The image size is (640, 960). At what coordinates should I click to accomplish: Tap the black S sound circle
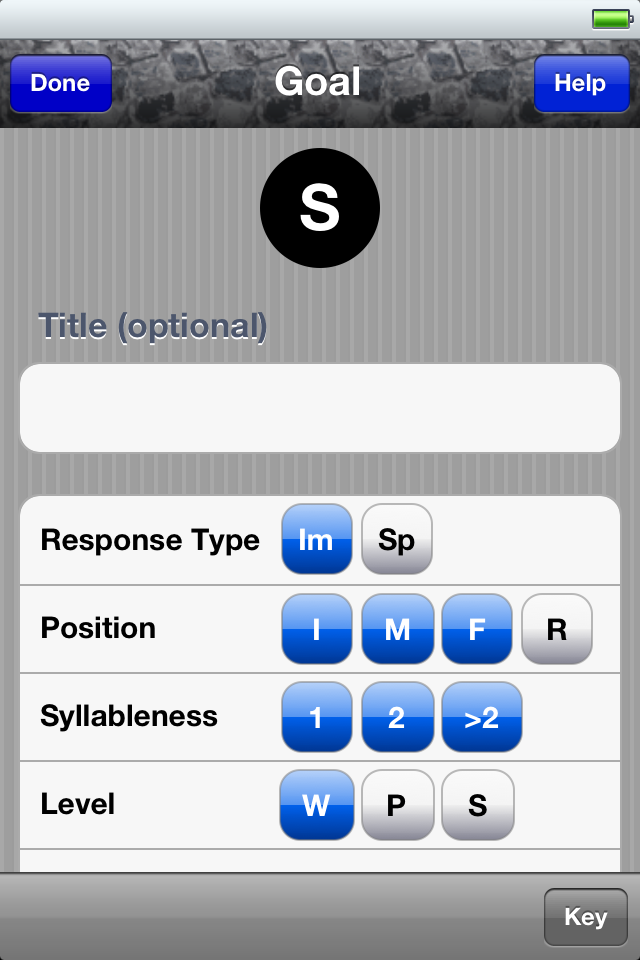point(320,208)
